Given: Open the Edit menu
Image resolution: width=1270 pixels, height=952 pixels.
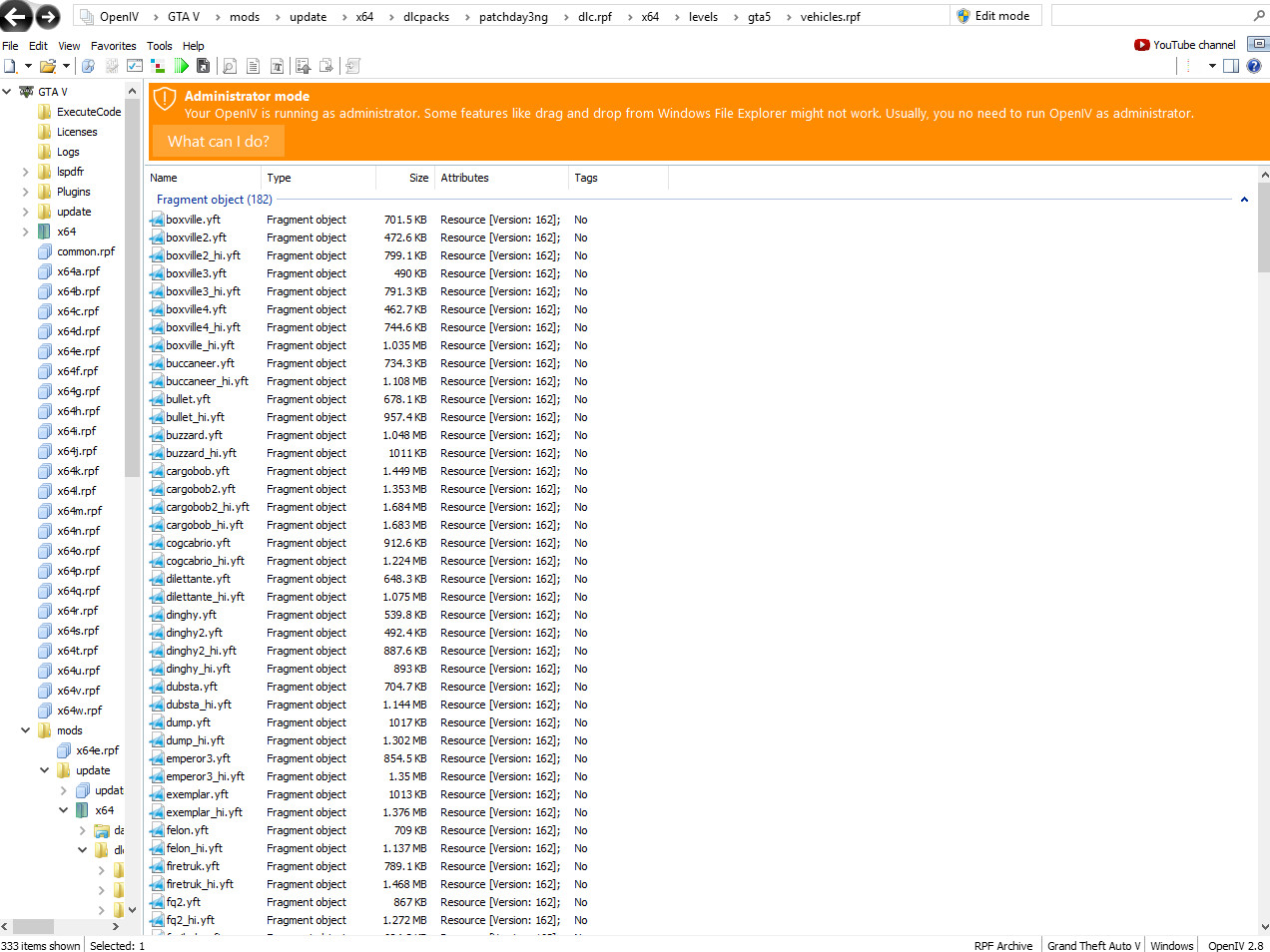Looking at the screenshot, I should [38, 46].
